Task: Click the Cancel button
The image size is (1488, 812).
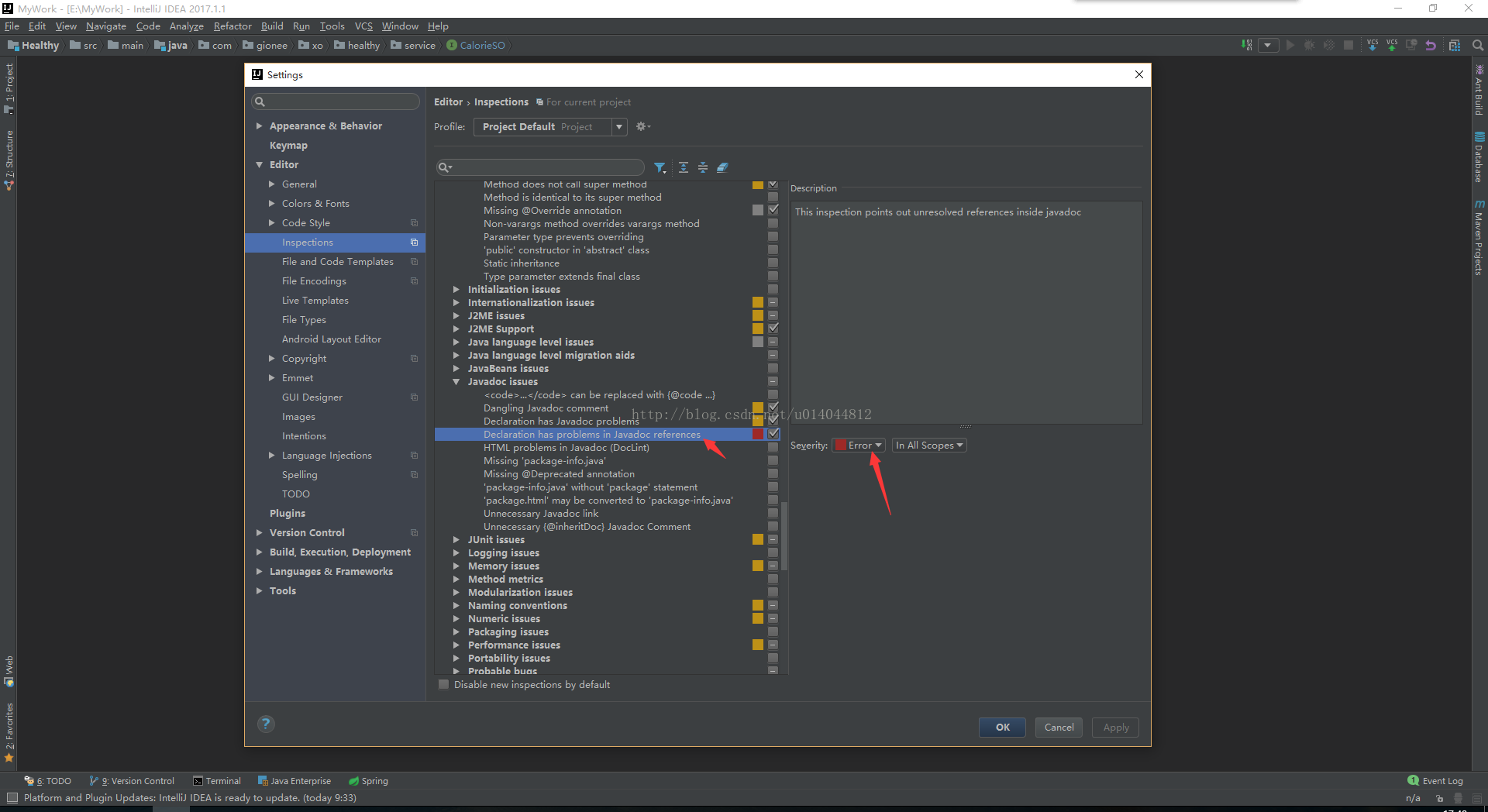Action: [x=1059, y=727]
